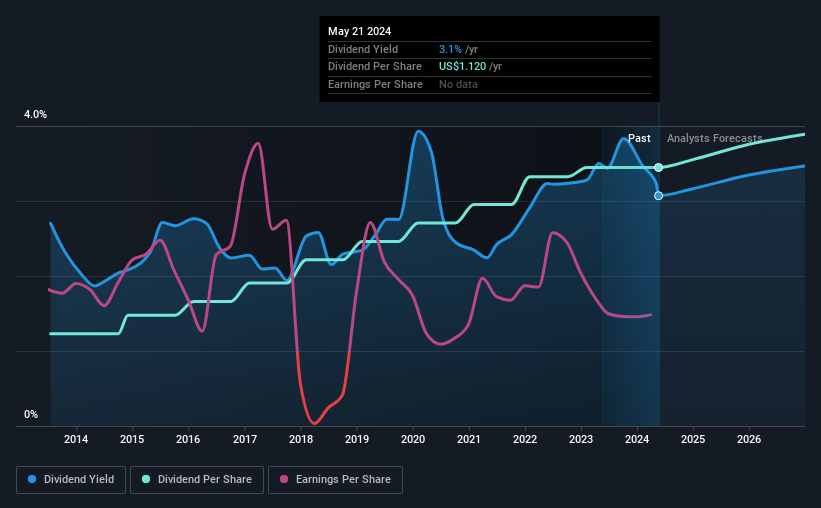Click the tooltip's Dividend Per Share row label
The width and height of the screenshot is (821, 508).
pyautogui.click(x=374, y=67)
